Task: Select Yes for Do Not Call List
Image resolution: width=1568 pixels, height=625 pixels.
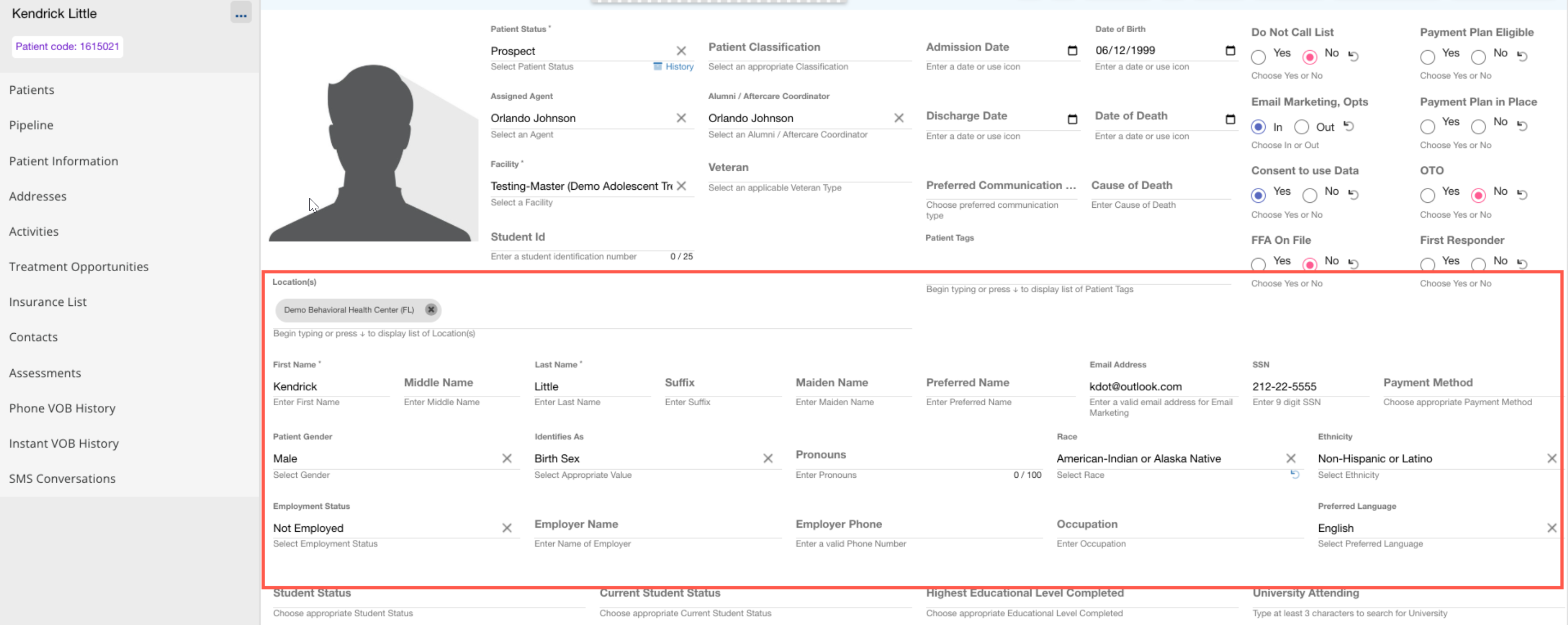Action: pos(1258,57)
